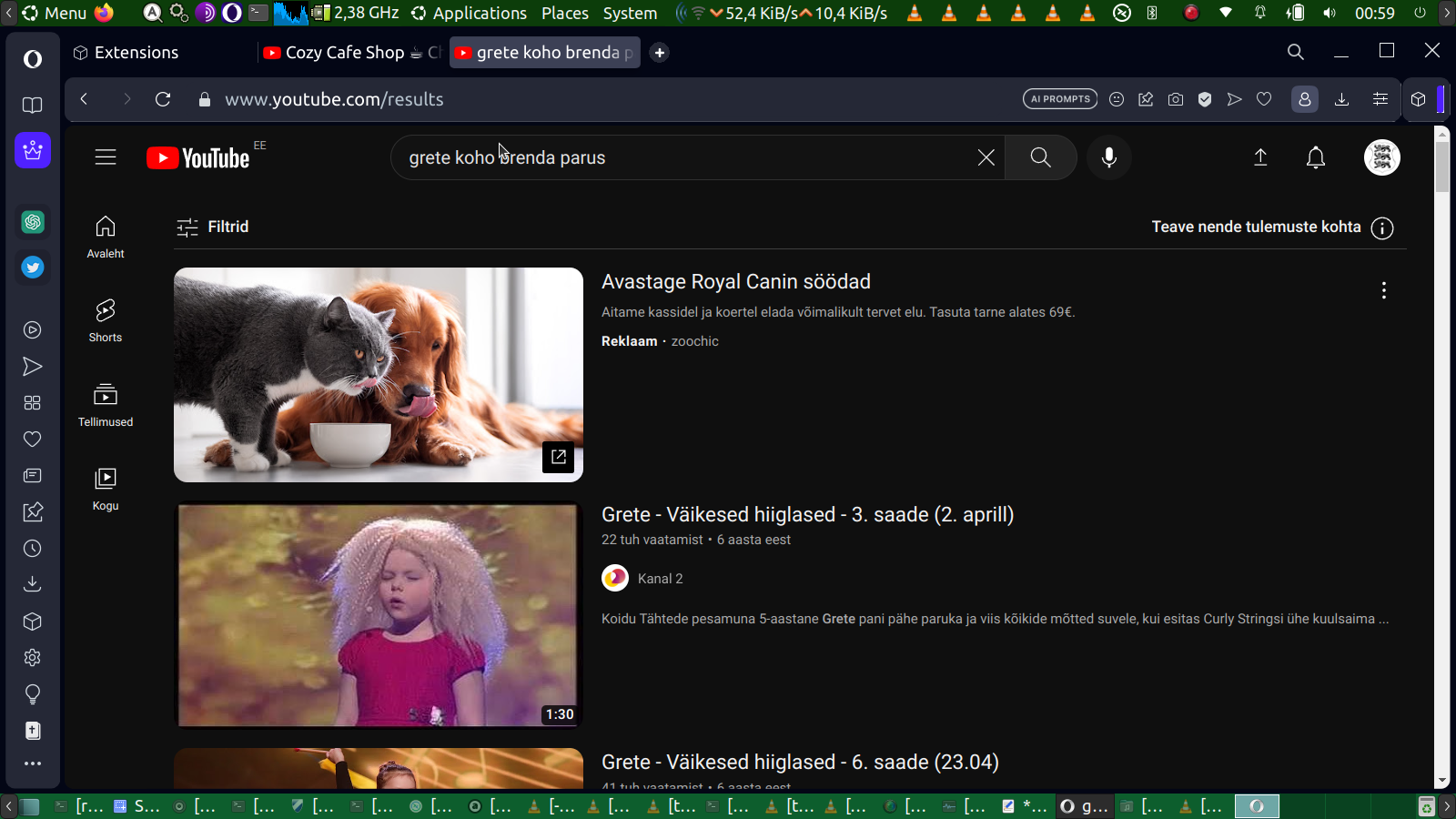Go back to the previous page

84,99
